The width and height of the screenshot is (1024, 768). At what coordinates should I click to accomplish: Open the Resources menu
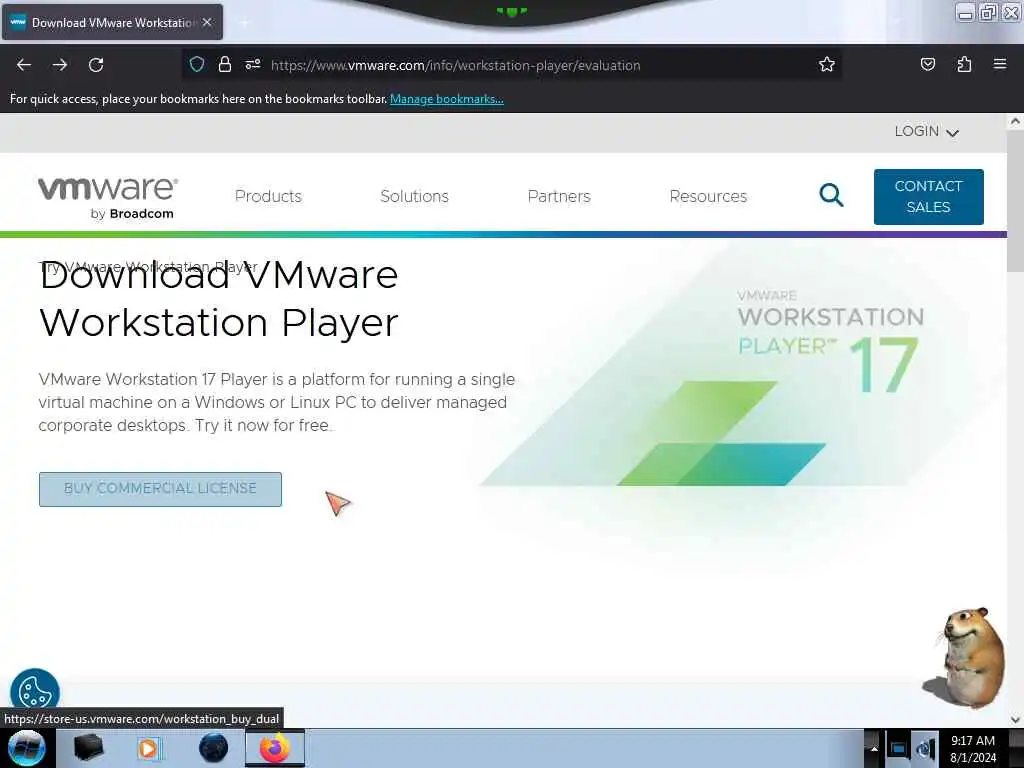[x=708, y=196]
